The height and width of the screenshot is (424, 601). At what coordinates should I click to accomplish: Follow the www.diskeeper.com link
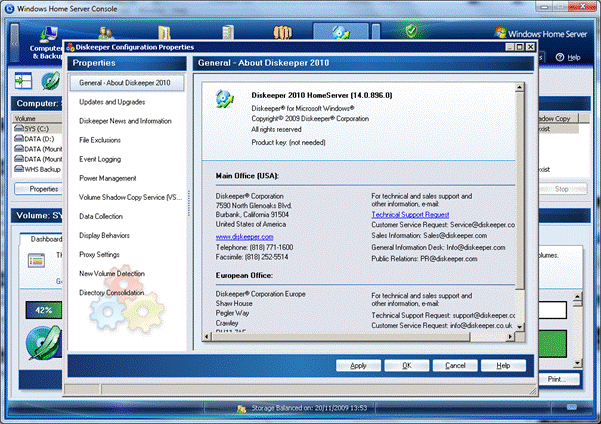(x=245, y=237)
